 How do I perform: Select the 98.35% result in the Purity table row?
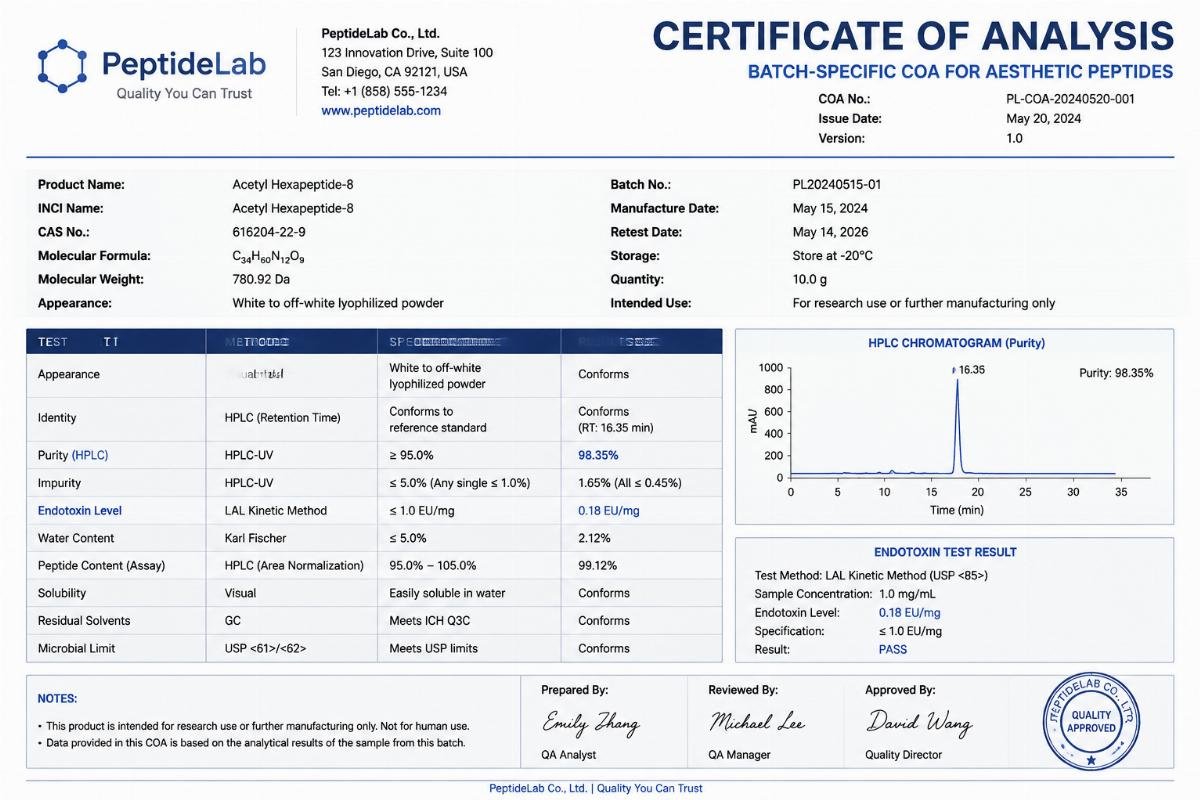coord(598,455)
